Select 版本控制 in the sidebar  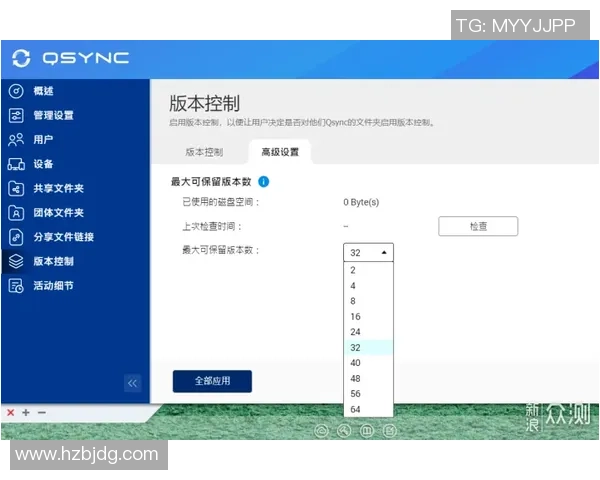[x=75, y=261]
